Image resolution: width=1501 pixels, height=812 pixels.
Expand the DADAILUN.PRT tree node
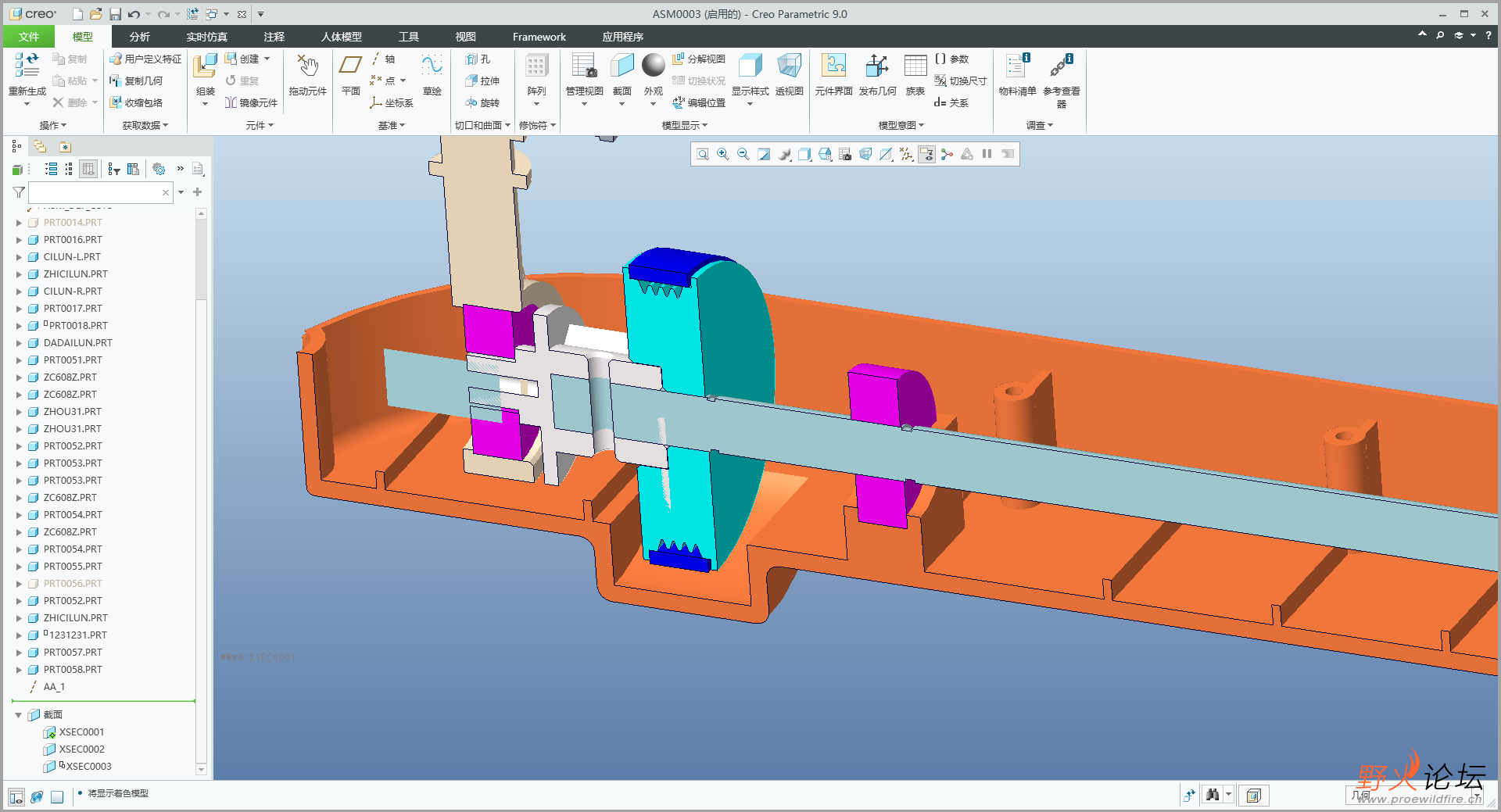19,343
